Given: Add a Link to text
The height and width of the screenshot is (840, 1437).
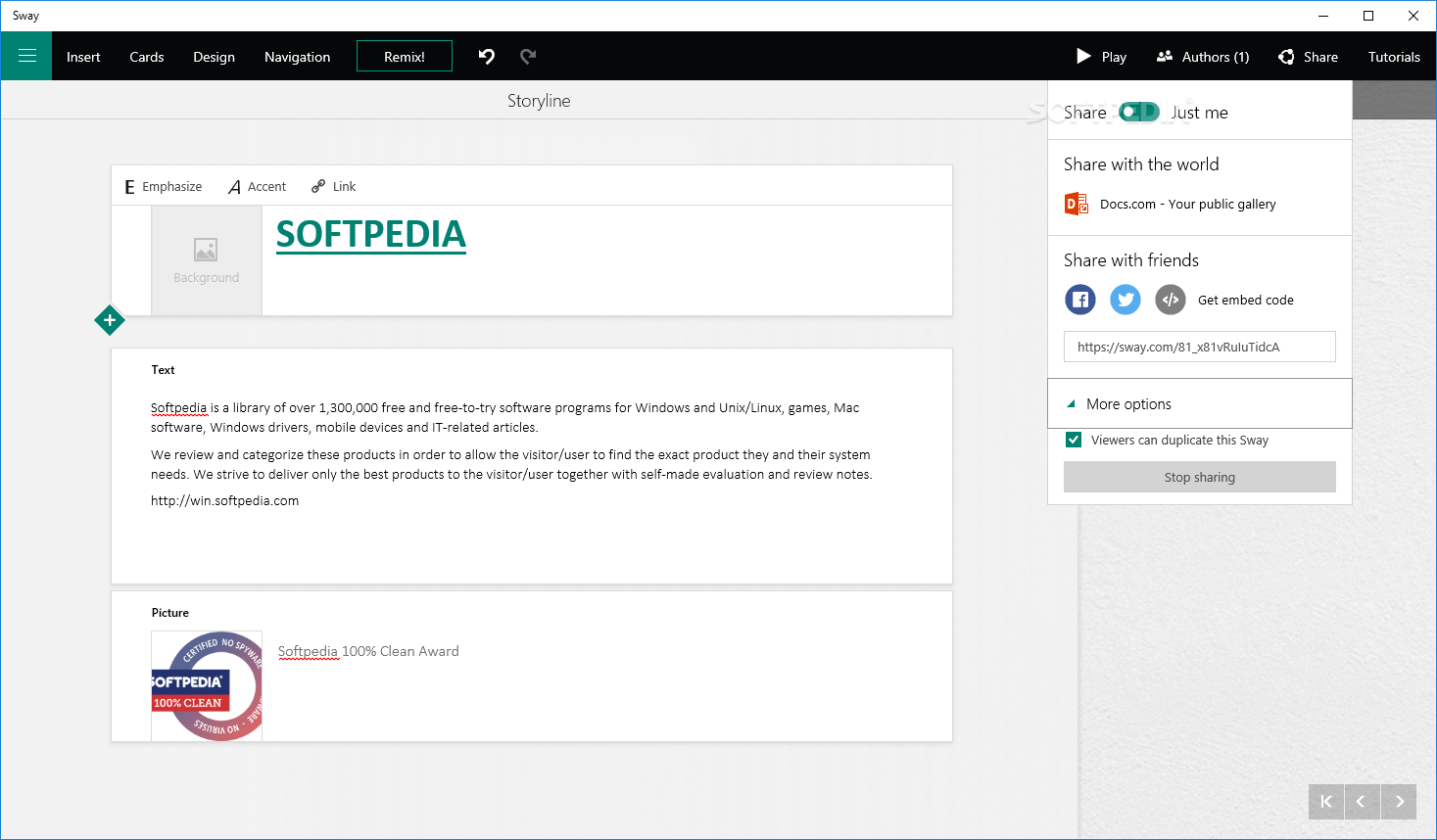Looking at the screenshot, I should pyautogui.click(x=334, y=186).
